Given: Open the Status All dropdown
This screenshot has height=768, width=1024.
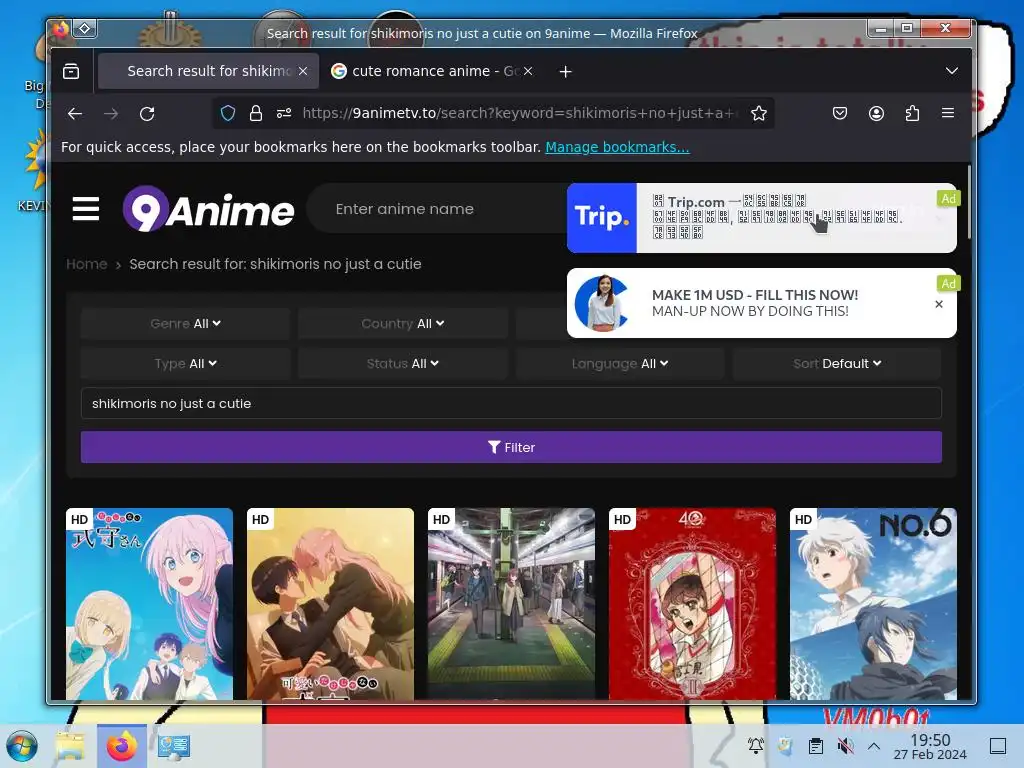Looking at the screenshot, I should point(403,364).
